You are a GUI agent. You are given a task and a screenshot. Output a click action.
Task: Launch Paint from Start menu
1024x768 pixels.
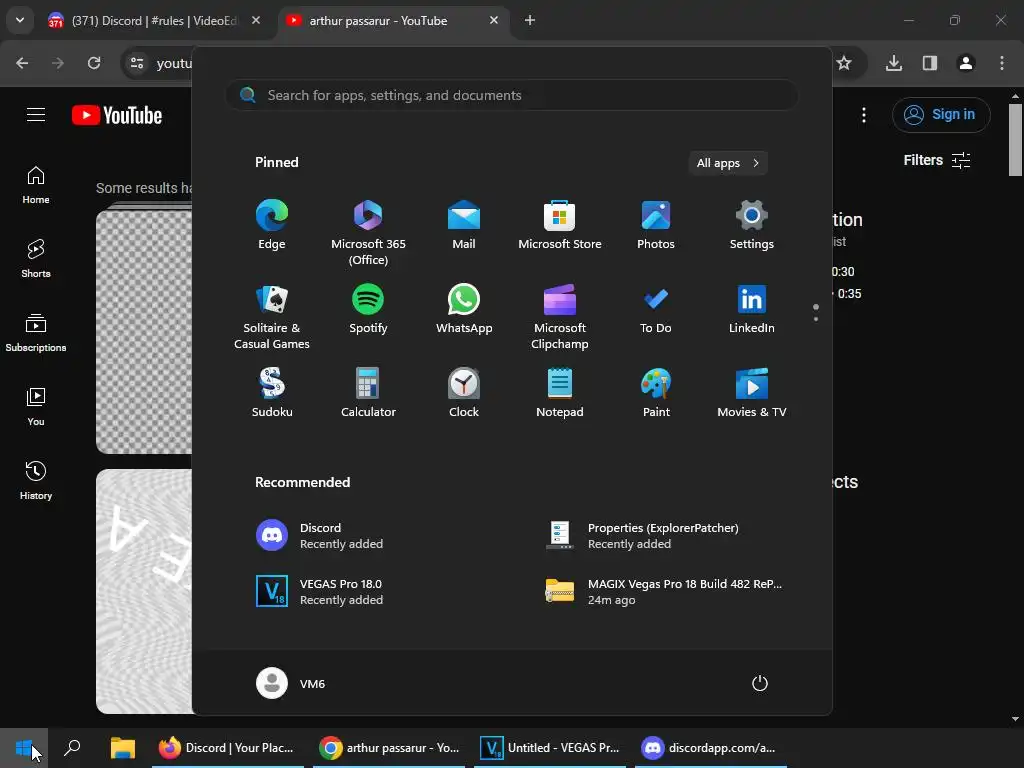[x=656, y=393]
